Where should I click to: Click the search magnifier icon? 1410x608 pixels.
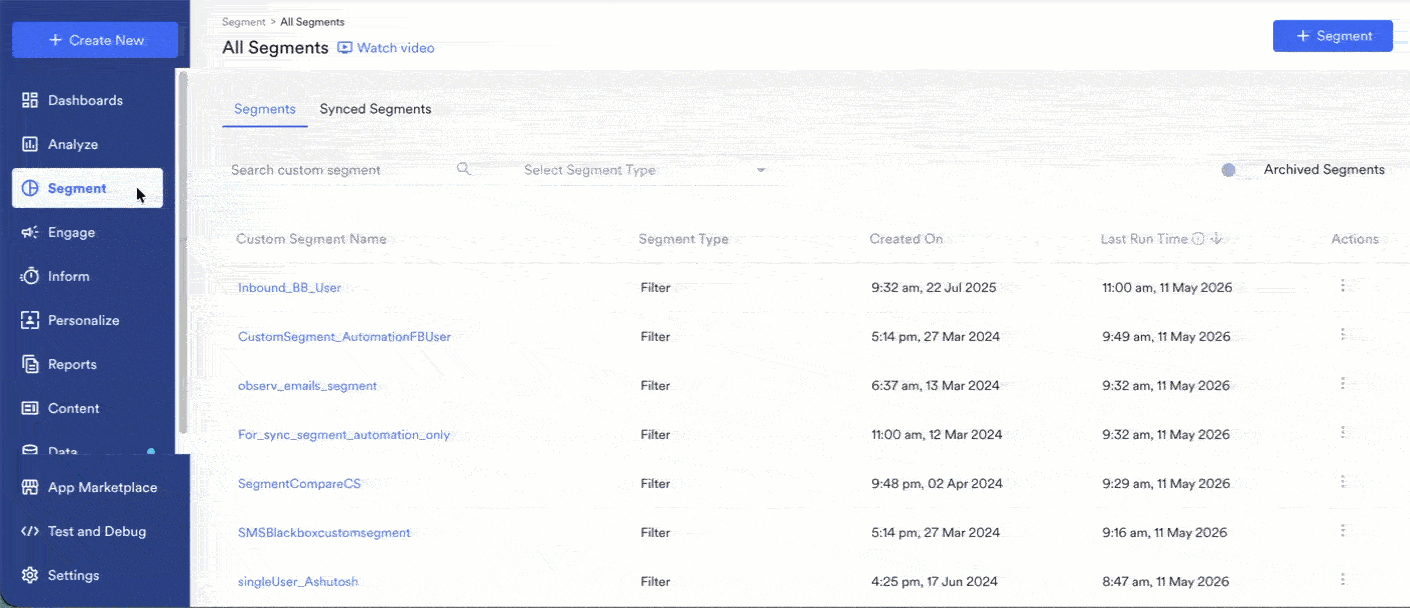(463, 169)
